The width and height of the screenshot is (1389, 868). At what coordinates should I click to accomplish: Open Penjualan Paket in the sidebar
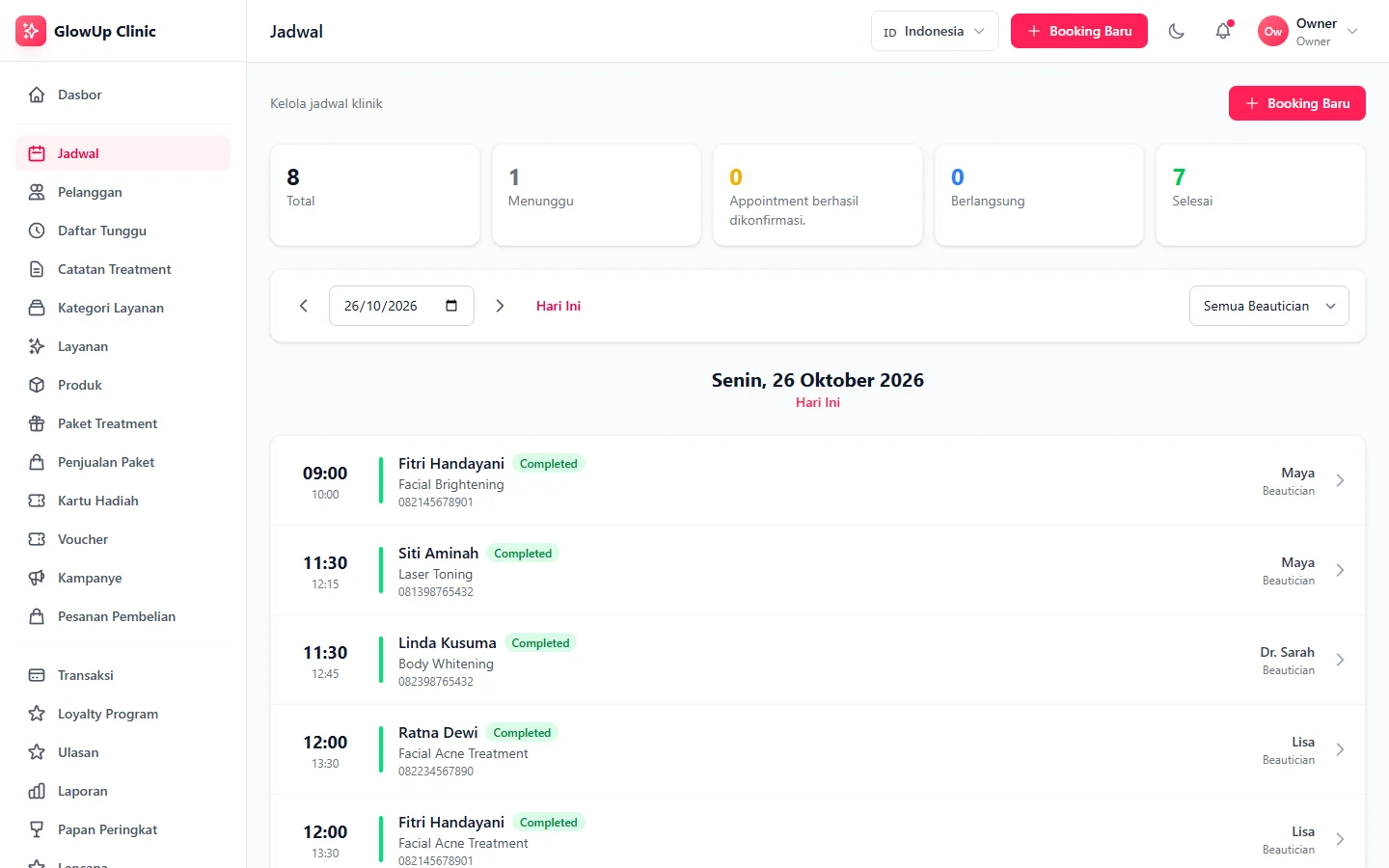123,462
